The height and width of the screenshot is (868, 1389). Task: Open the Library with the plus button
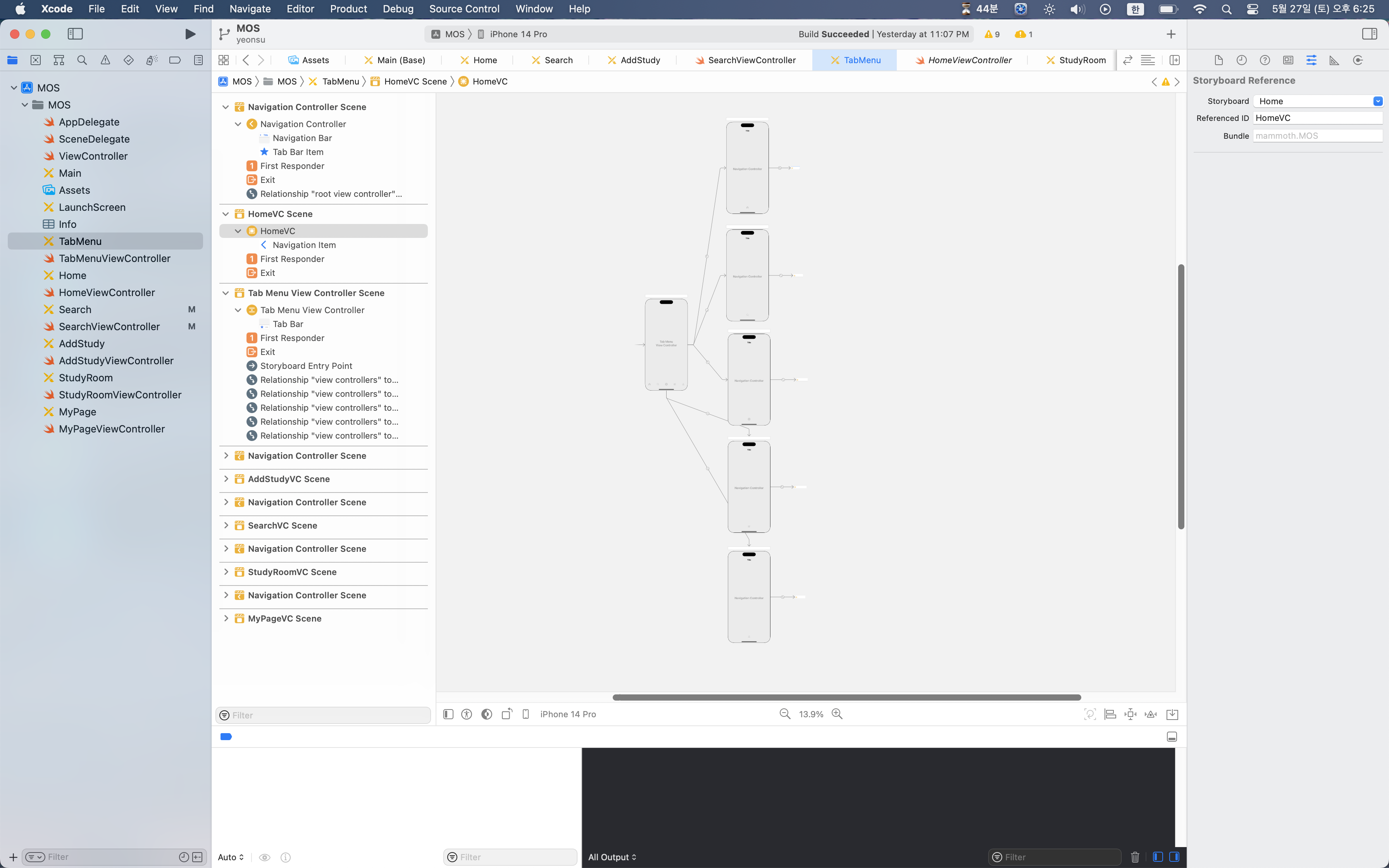click(x=1171, y=34)
